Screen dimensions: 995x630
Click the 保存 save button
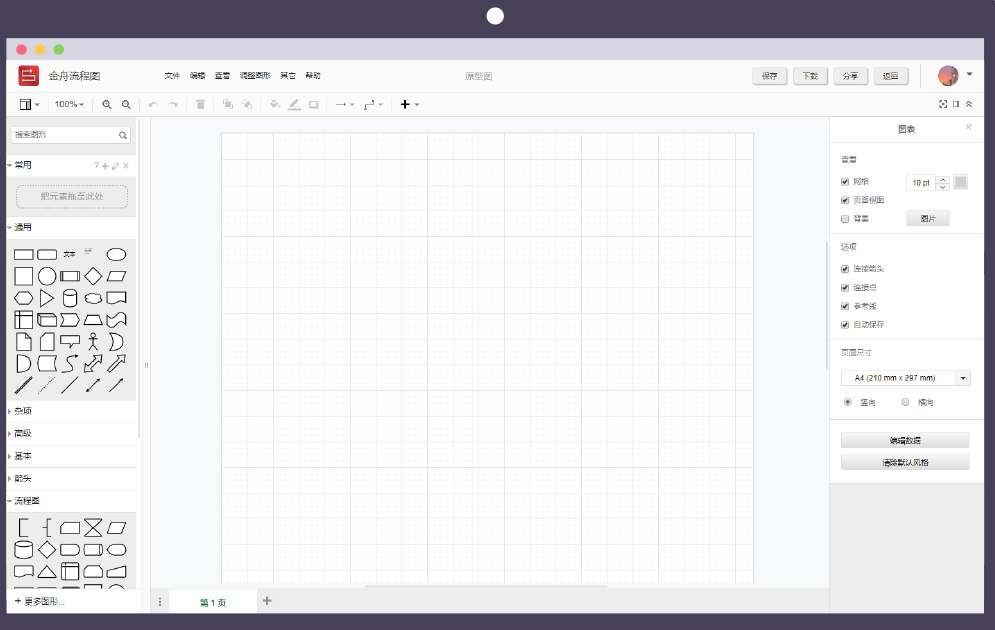(x=769, y=76)
